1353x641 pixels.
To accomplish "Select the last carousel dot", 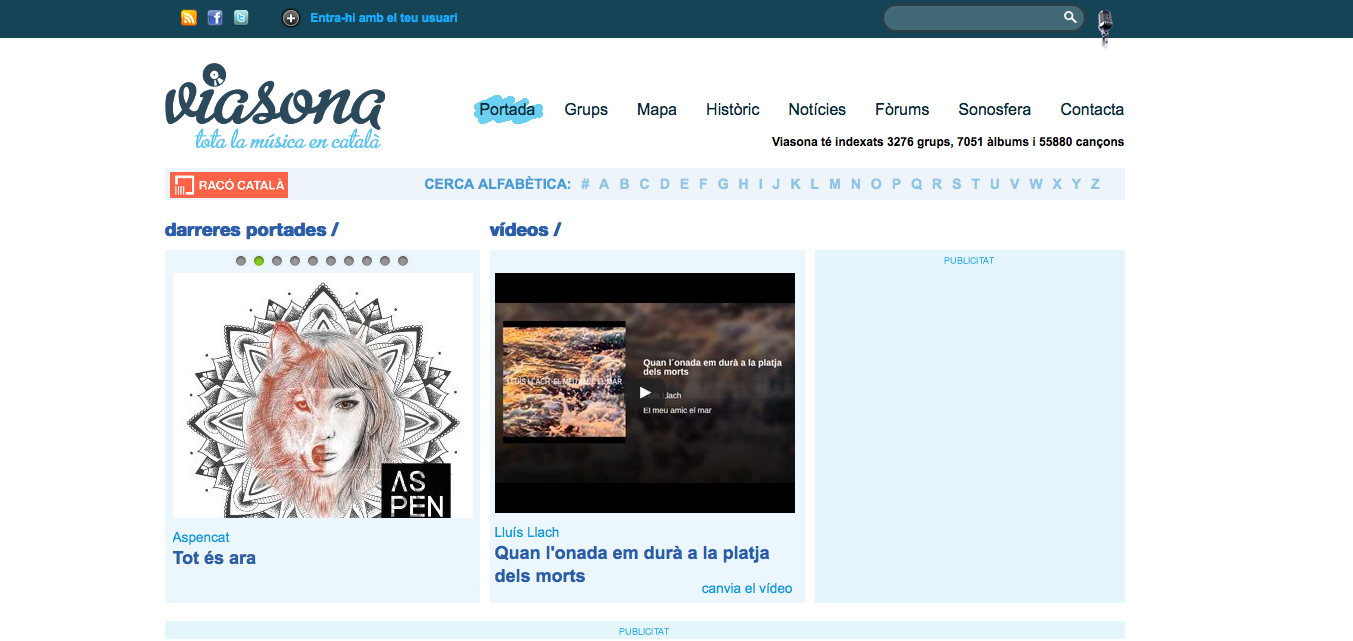I will click(x=403, y=261).
